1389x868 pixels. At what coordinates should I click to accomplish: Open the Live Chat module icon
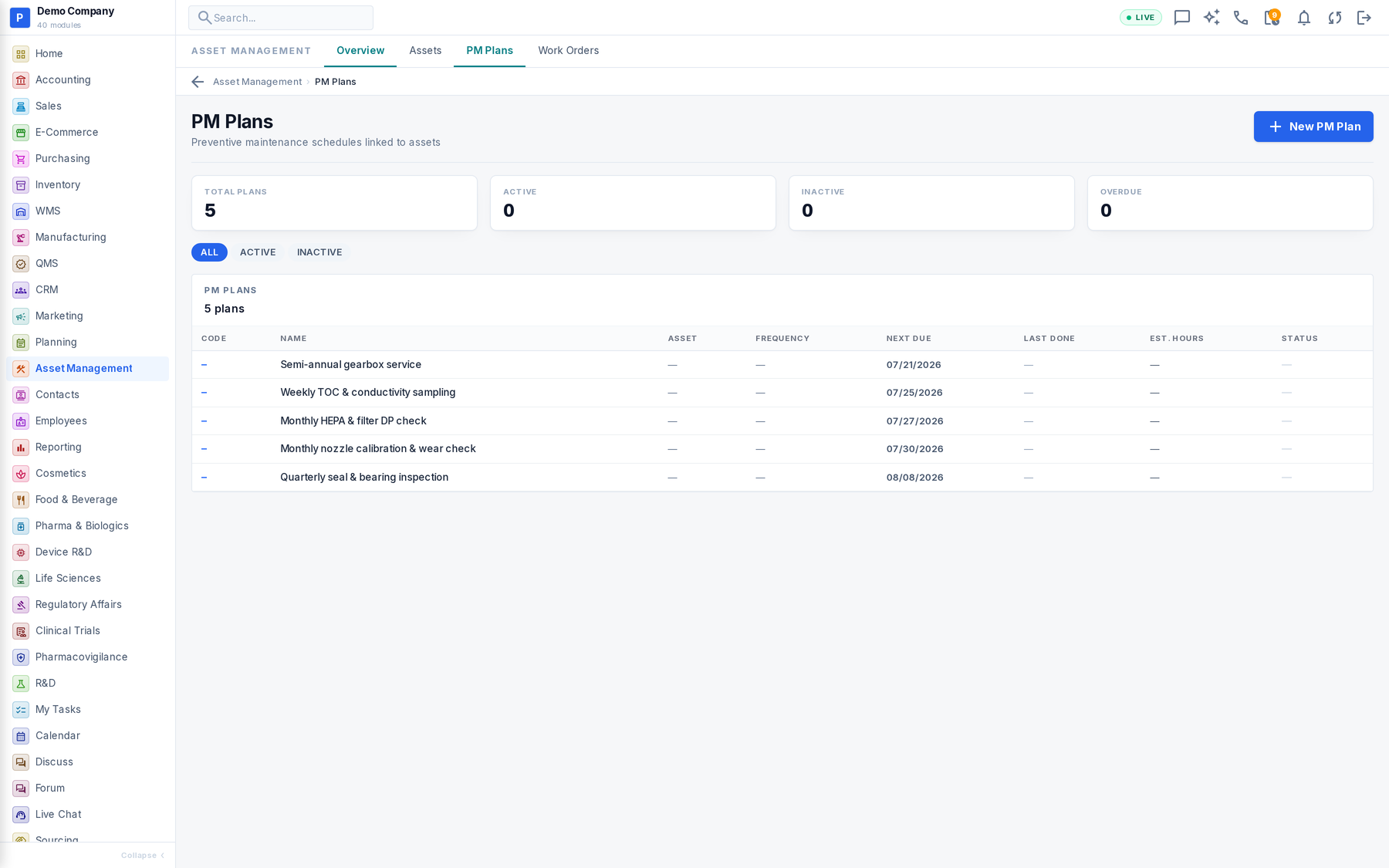[21, 815]
